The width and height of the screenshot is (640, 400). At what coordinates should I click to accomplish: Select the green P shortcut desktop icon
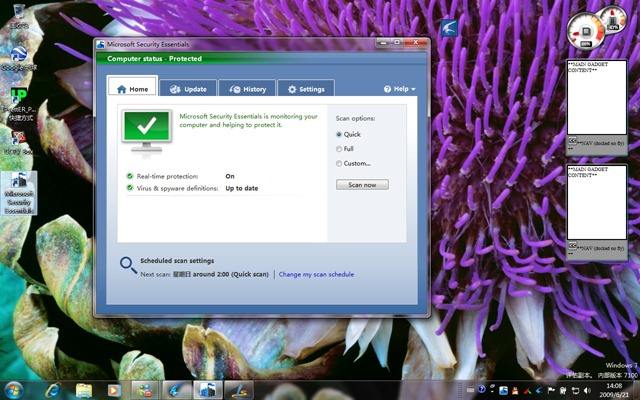pos(19,105)
